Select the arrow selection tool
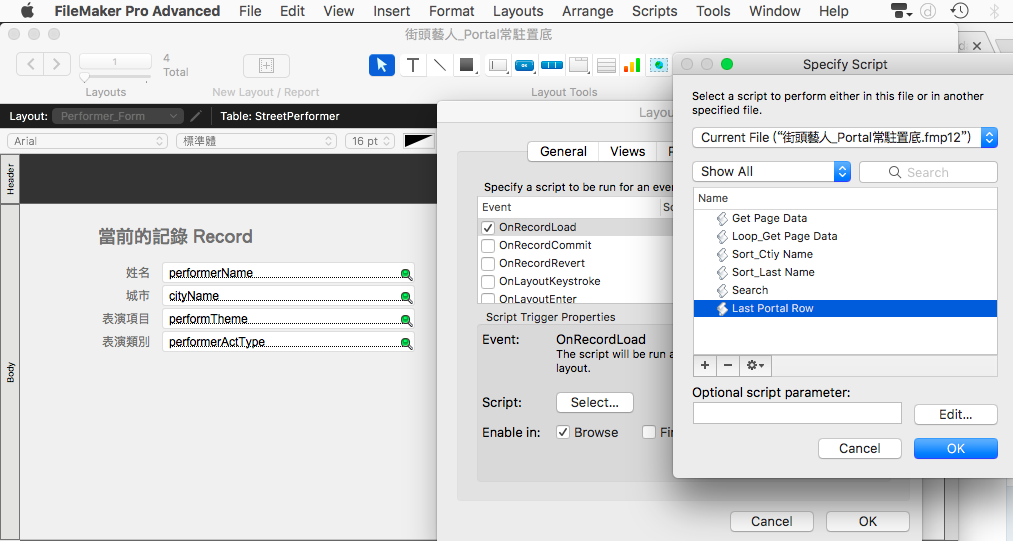 tap(382, 65)
